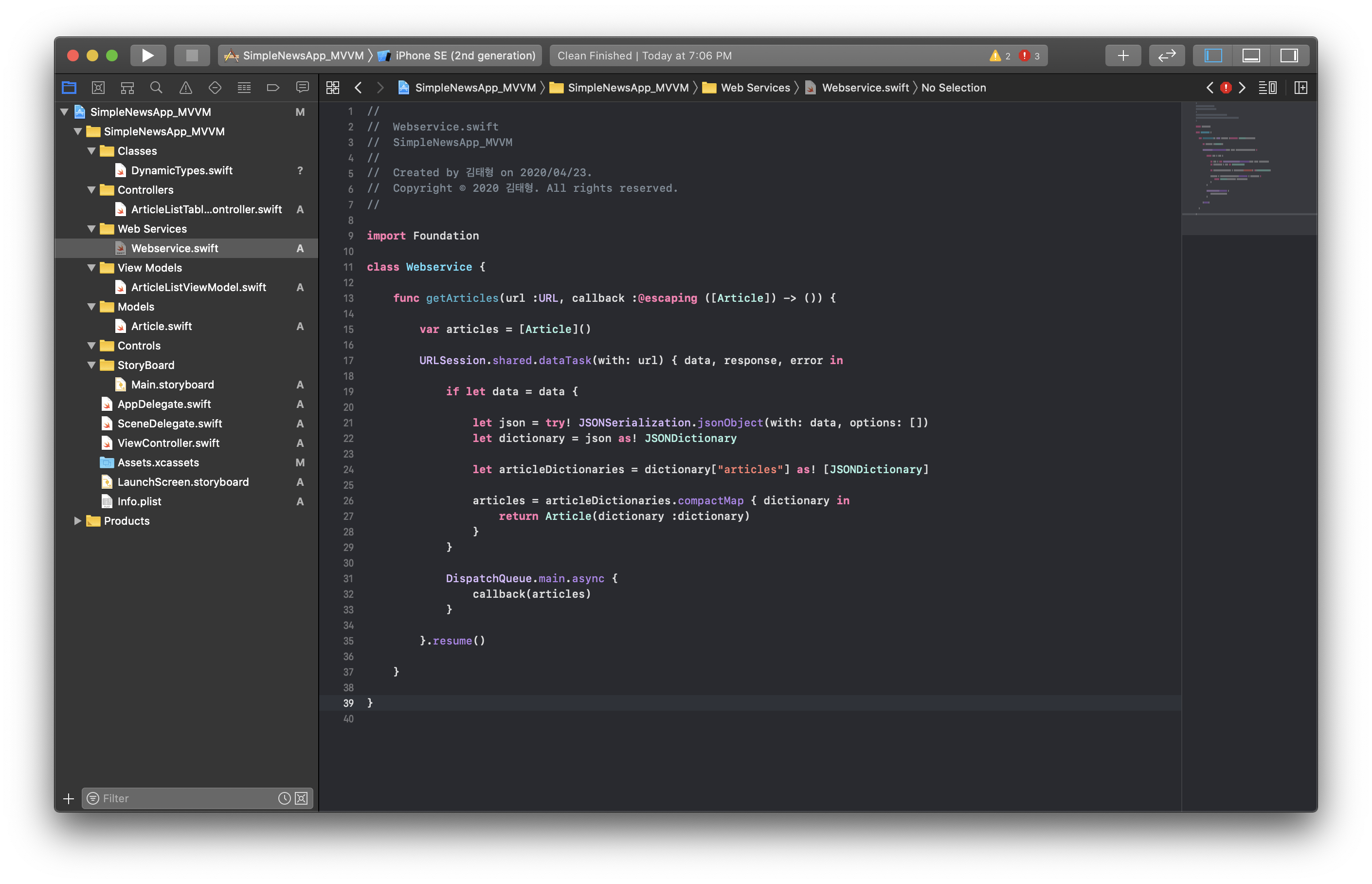Collapse the View Models group
The height and width of the screenshot is (884, 1372).
[x=91, y=268]
